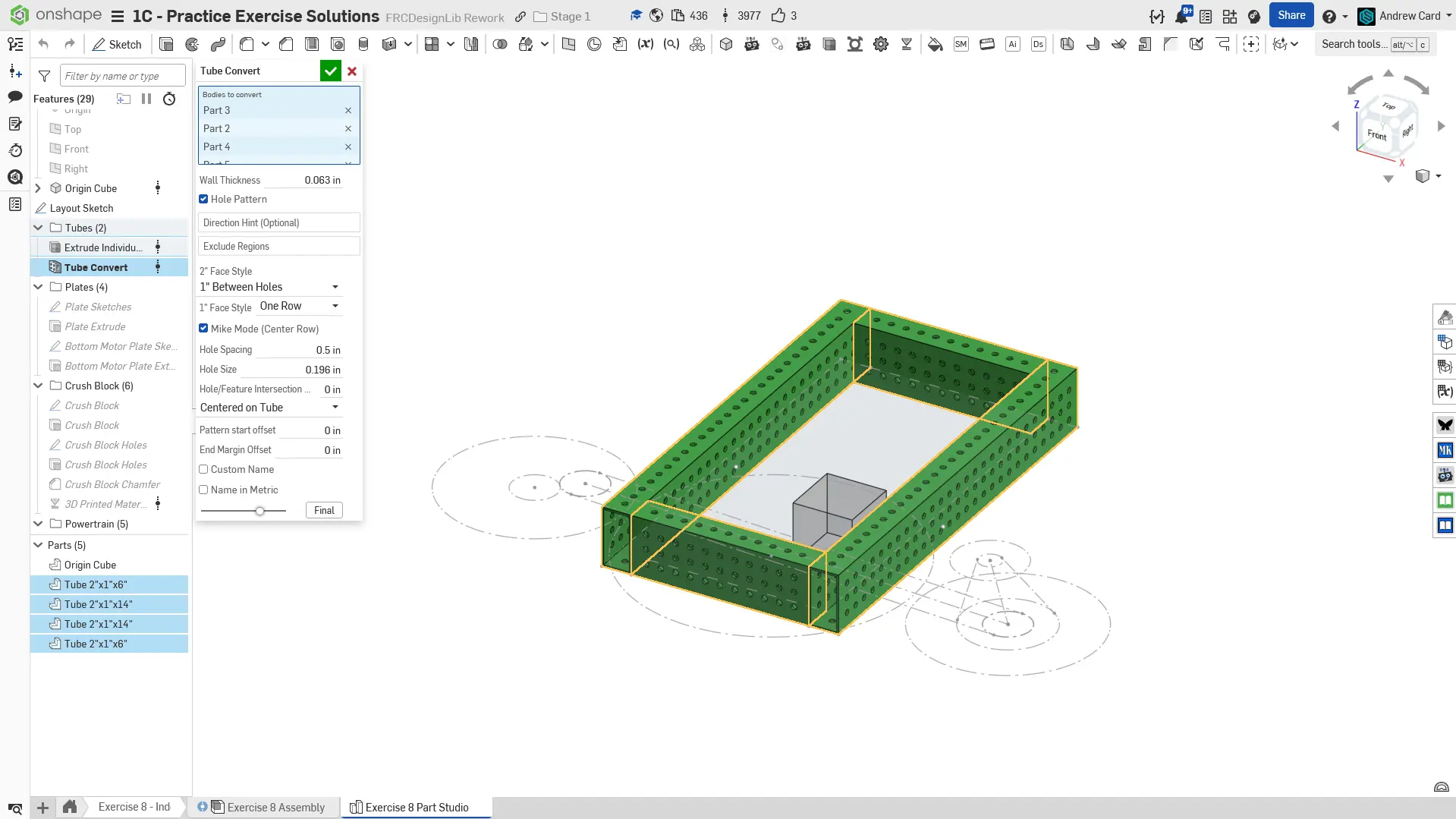Click the filter funnel icon

[45, 76]
